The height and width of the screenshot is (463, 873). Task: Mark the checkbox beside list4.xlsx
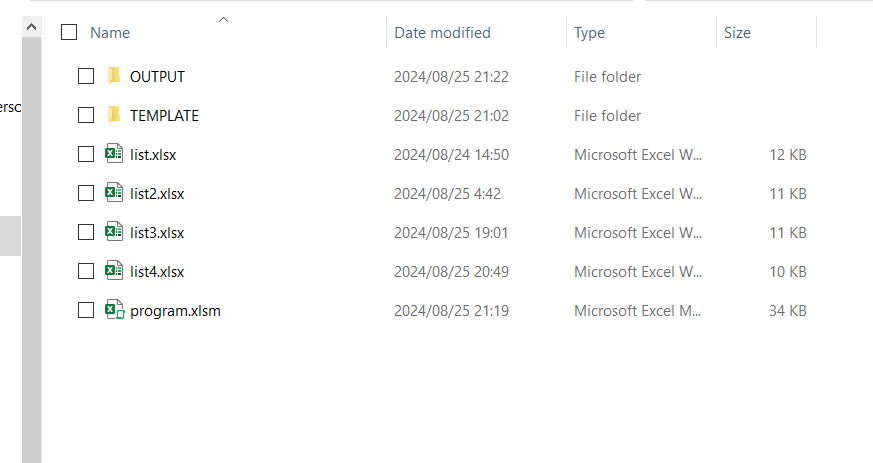coord(86,271)
